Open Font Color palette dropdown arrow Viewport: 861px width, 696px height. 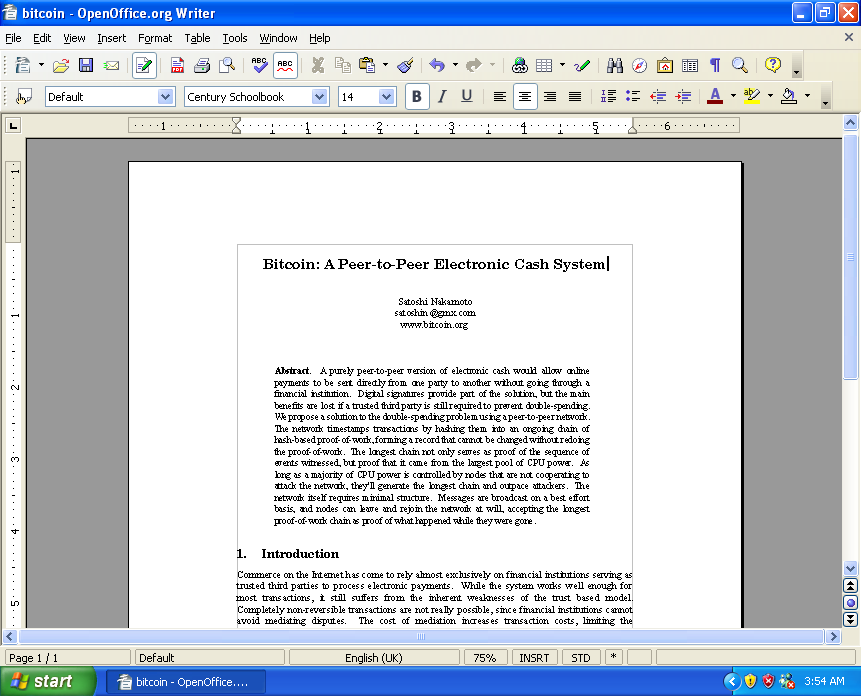pyautogui.click(x=733, y=96)
